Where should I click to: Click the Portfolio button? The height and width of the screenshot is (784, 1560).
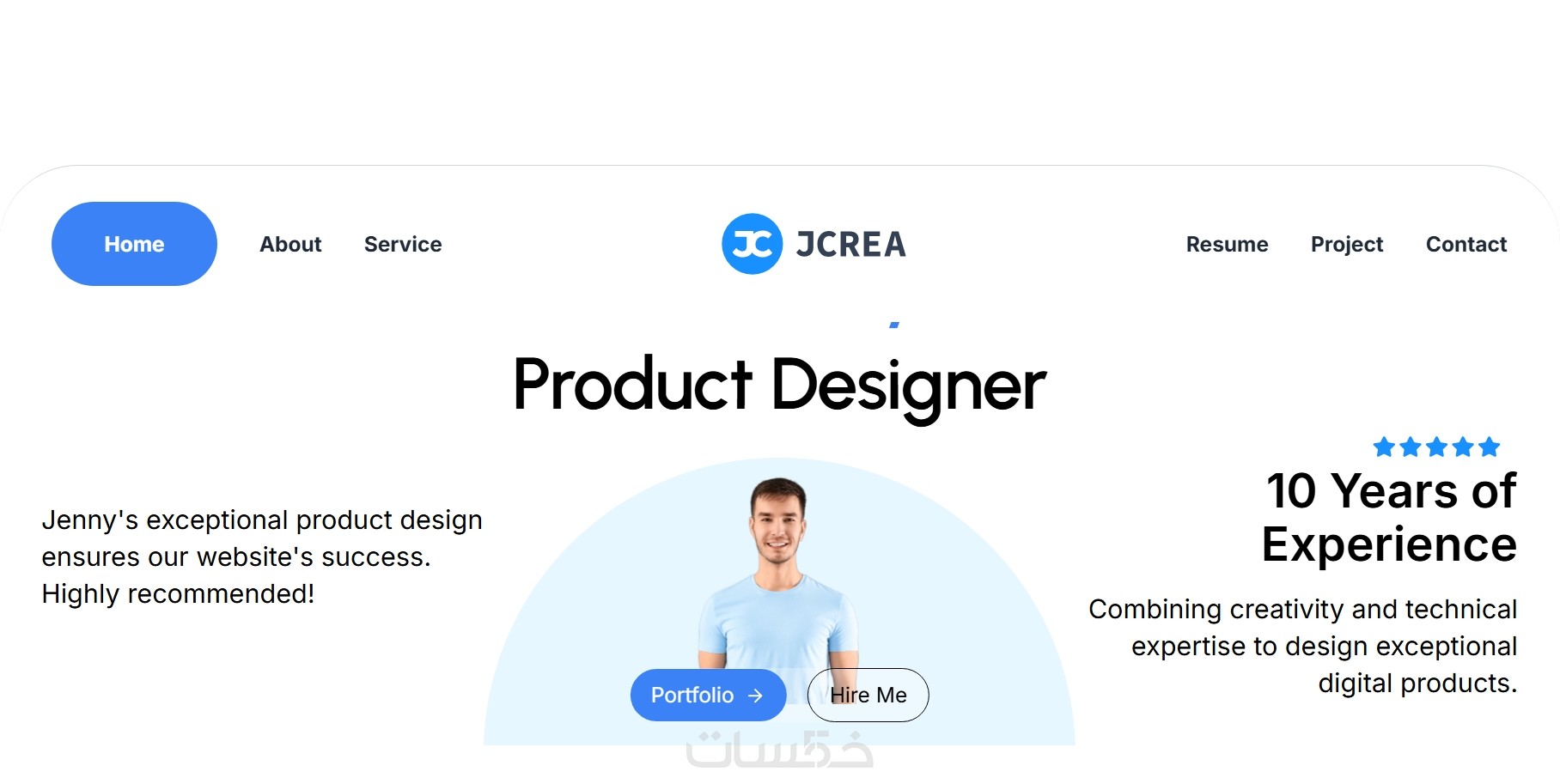(x=708, y=695)
